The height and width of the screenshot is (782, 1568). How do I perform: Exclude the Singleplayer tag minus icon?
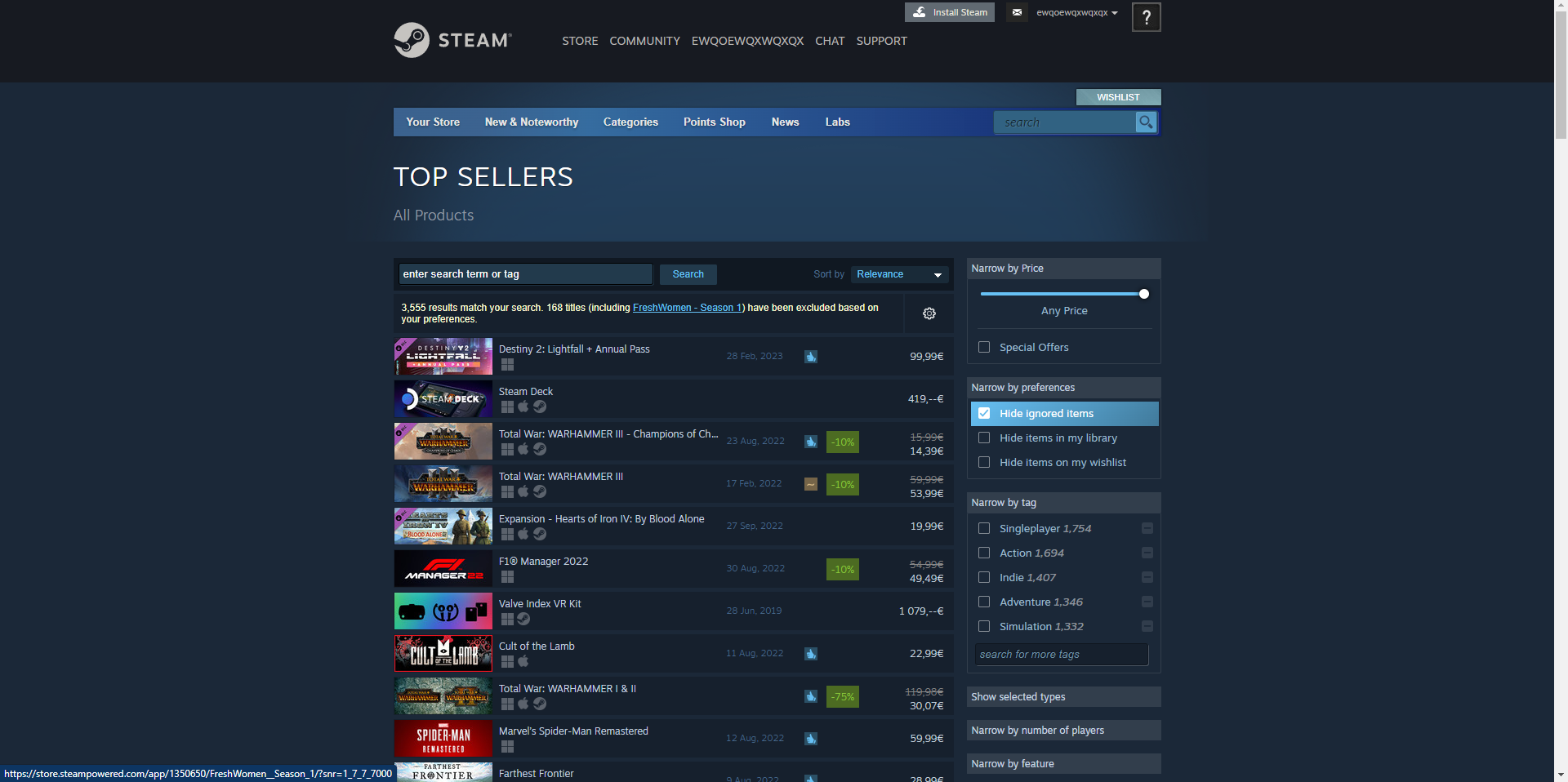pyautogui.click(x=1147, y=529)
